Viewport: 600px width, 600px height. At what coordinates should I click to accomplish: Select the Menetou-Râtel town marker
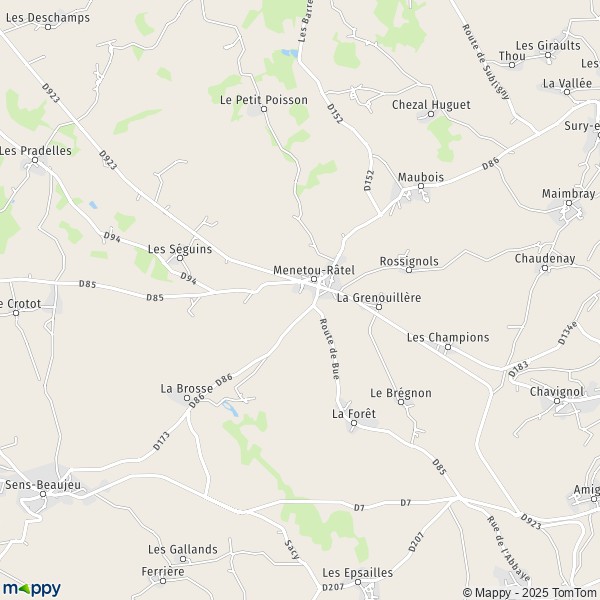click(314, 279)
